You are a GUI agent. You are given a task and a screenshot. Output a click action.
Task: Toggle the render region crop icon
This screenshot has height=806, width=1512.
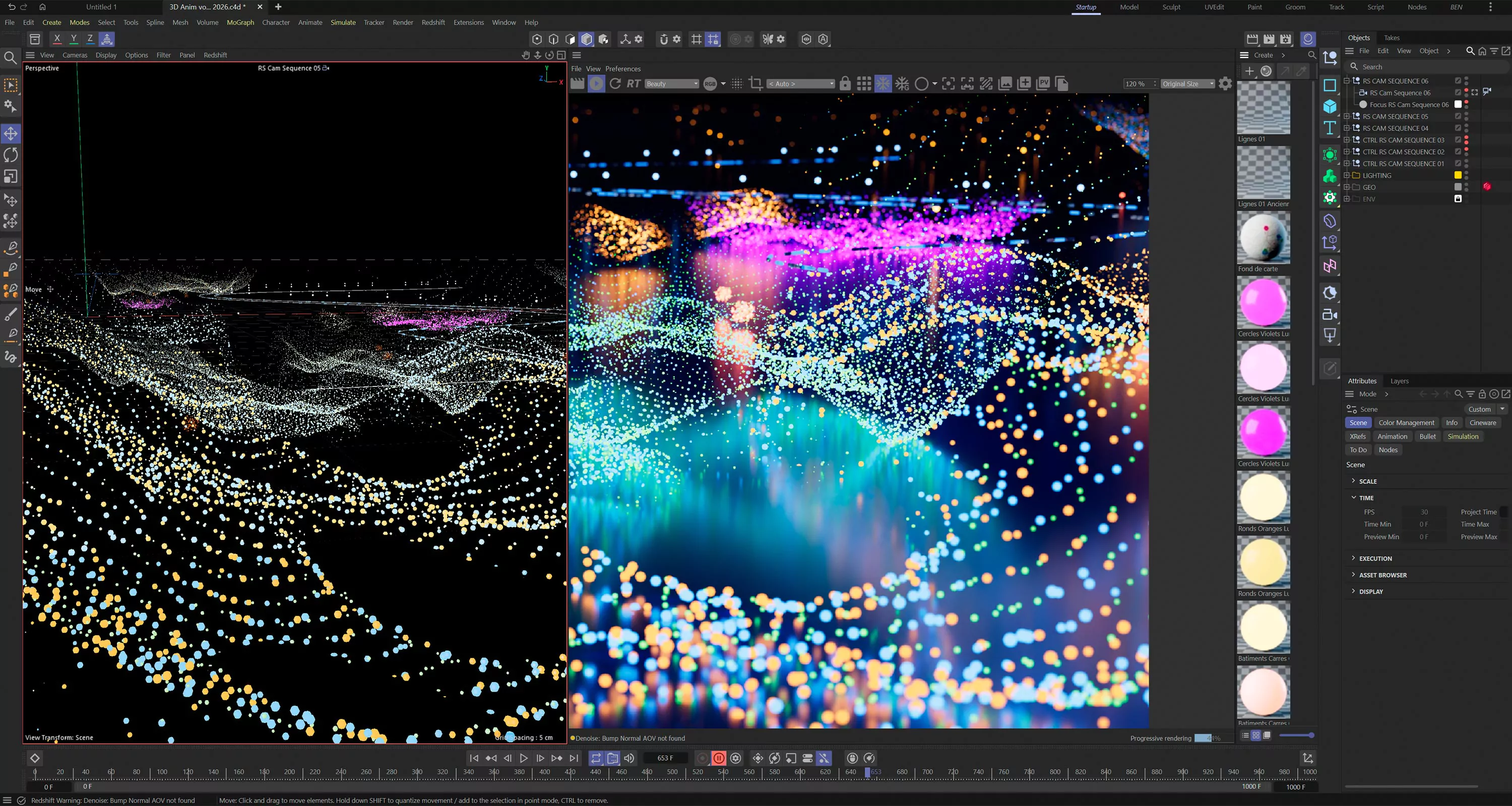756,84
